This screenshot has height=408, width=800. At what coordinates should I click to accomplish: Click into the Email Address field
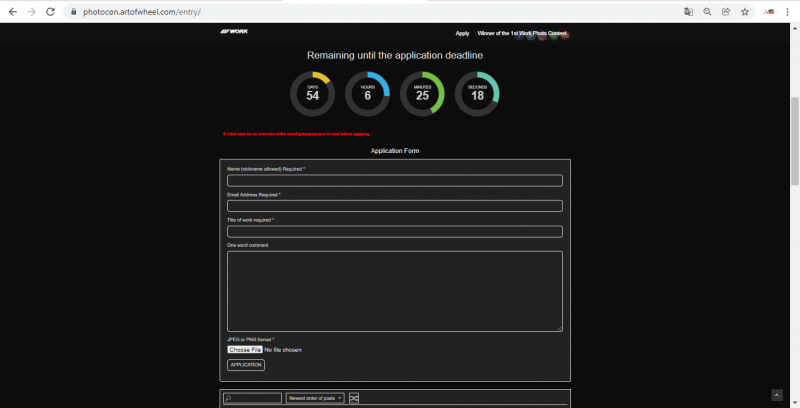395,206
